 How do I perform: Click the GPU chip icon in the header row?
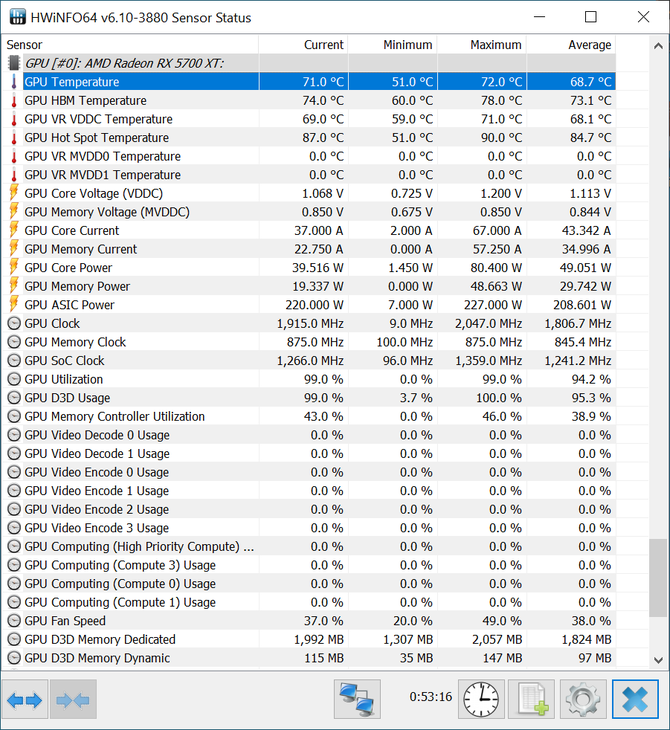click(x=14, y=63)
